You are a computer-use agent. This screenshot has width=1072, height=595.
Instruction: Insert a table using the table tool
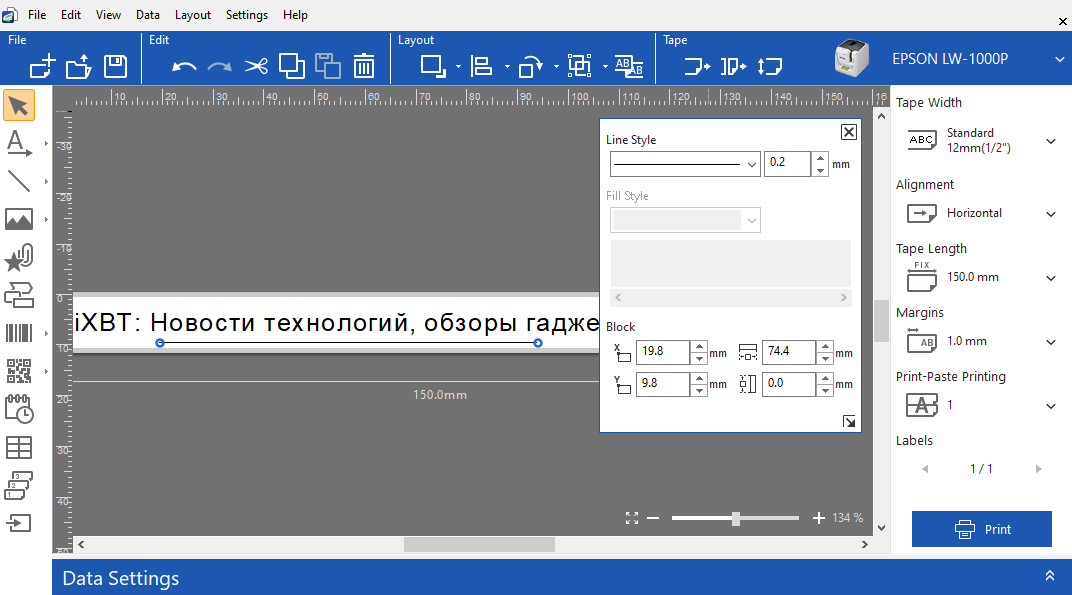point(19,447)
